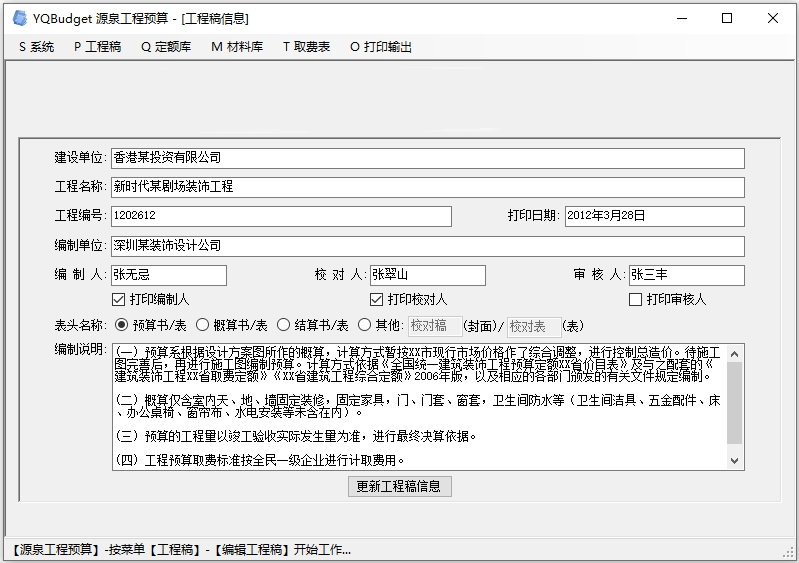
Task: Click the 工程编号 field showing 1202612
Action: click(x=281, y=216)
